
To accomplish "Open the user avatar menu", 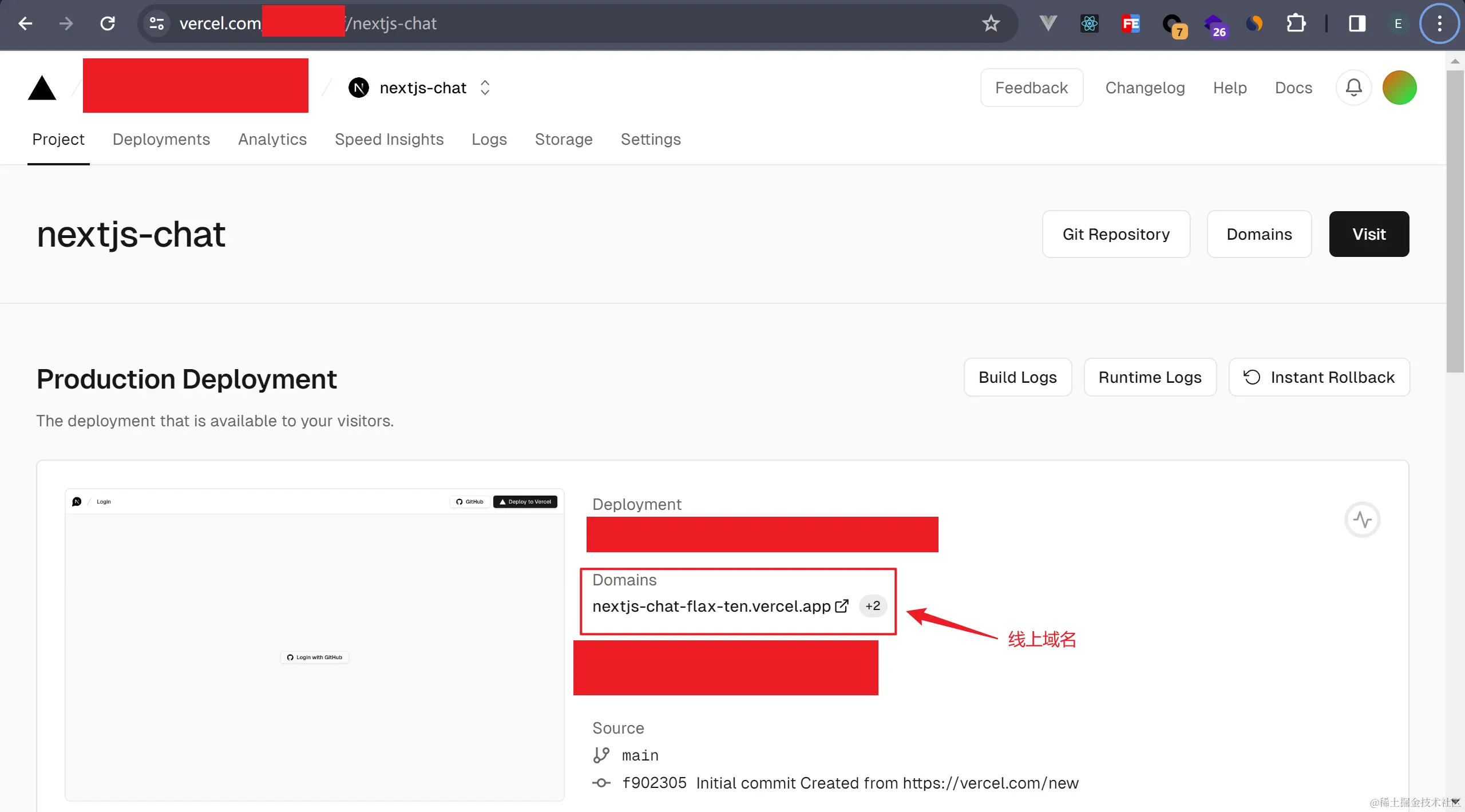I will (1399, 88).
